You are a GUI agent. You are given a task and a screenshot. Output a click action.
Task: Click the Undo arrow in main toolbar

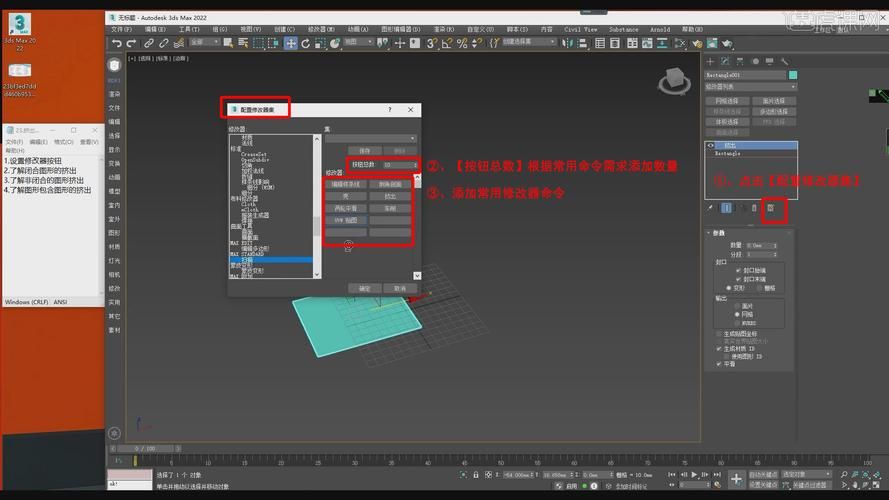(117, 43)
